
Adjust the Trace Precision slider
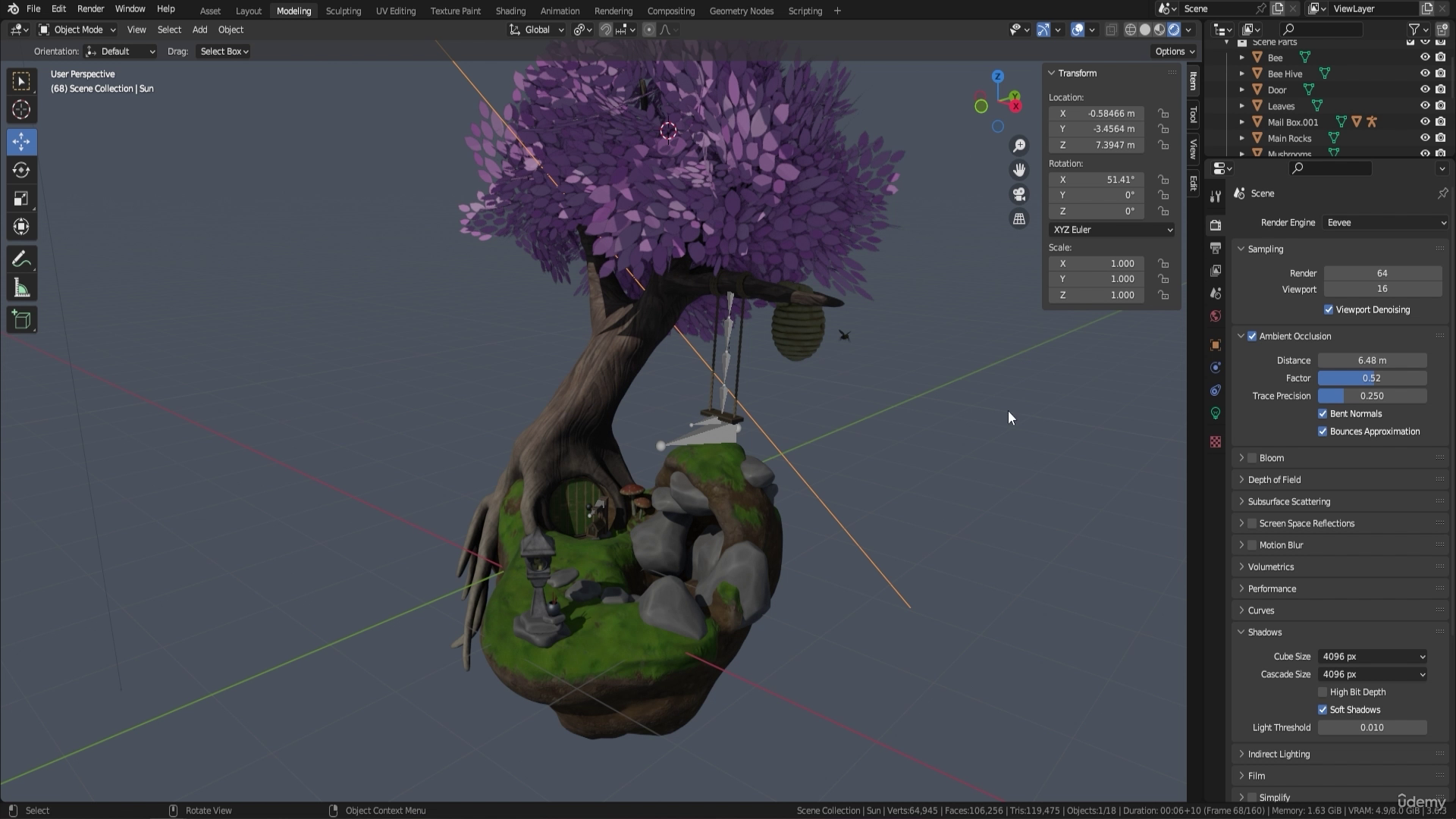pos(1373,396)
